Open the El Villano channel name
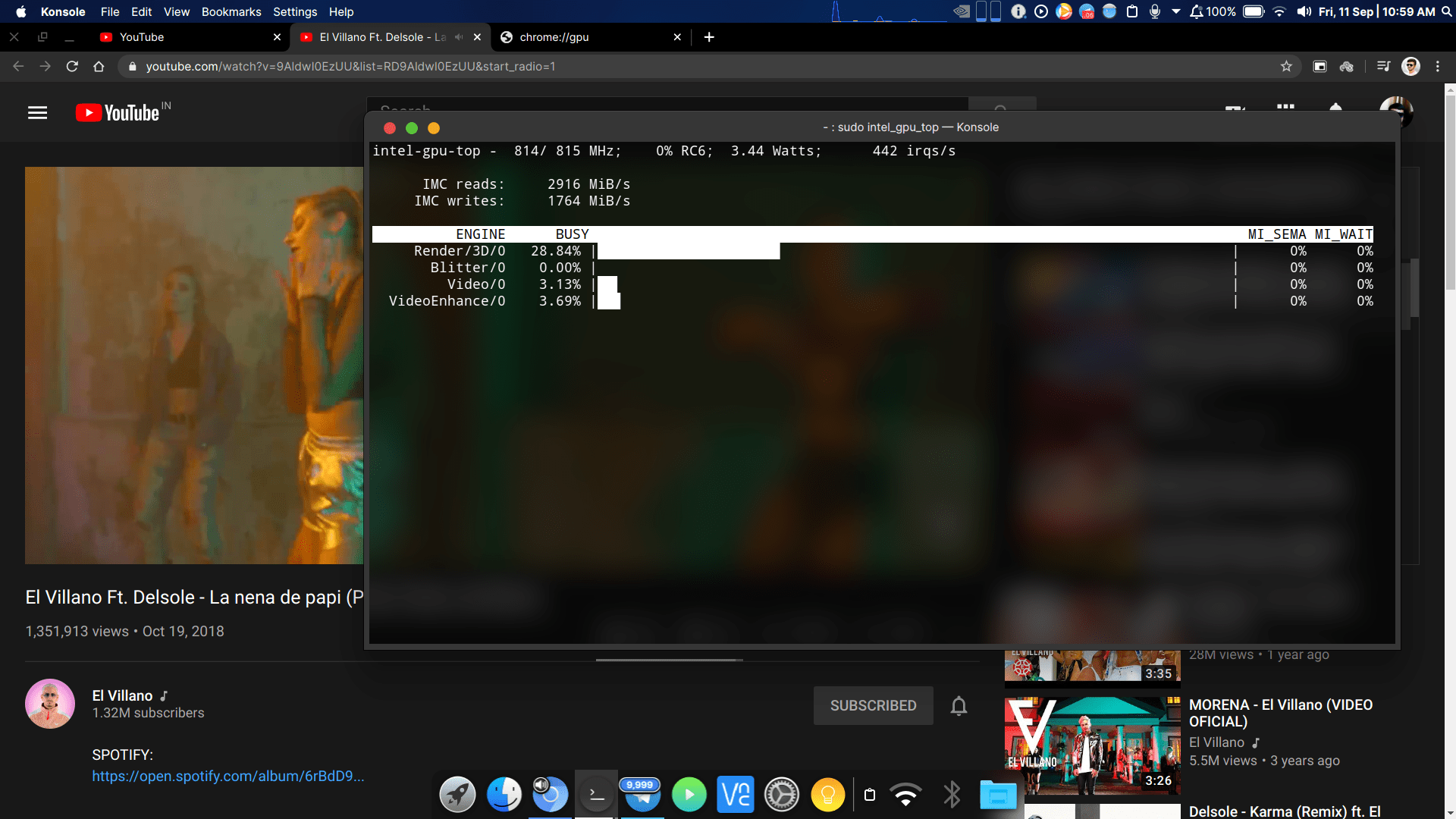Viewport: 1456px width, 819px height. click(122, 695)
